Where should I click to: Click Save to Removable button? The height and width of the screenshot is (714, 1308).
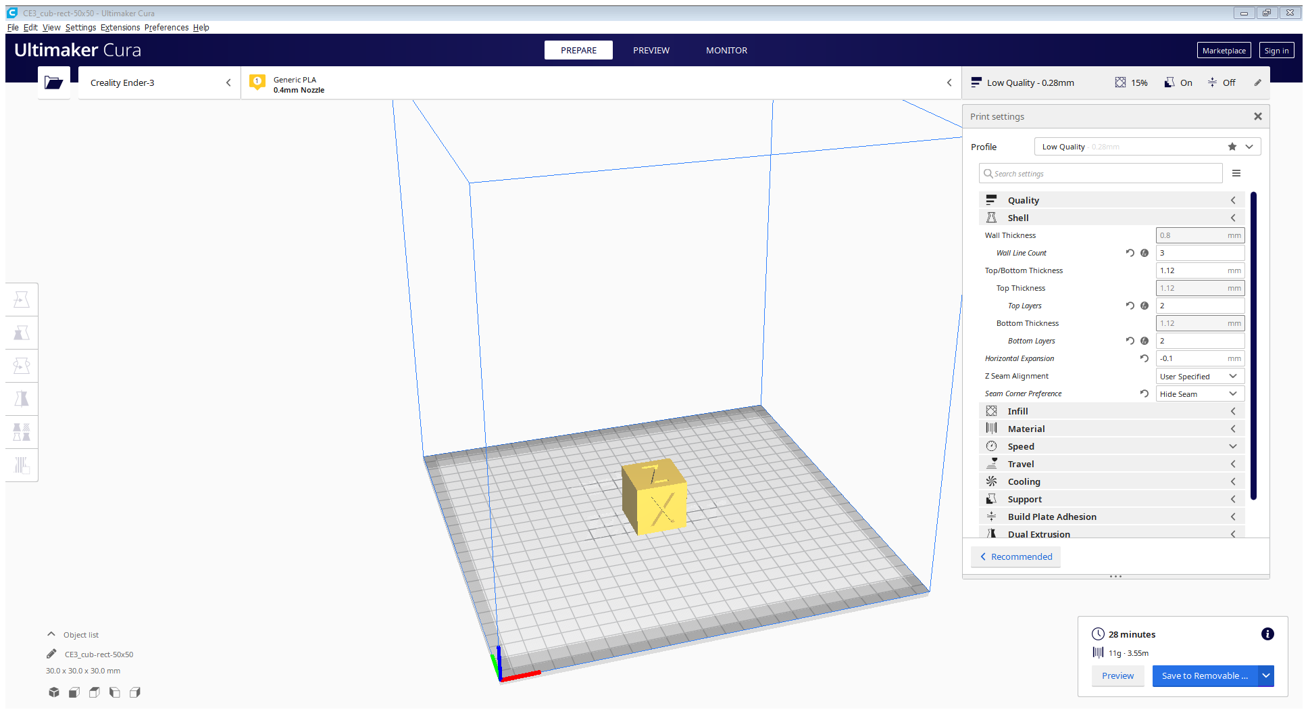(x=1205, y=676)
